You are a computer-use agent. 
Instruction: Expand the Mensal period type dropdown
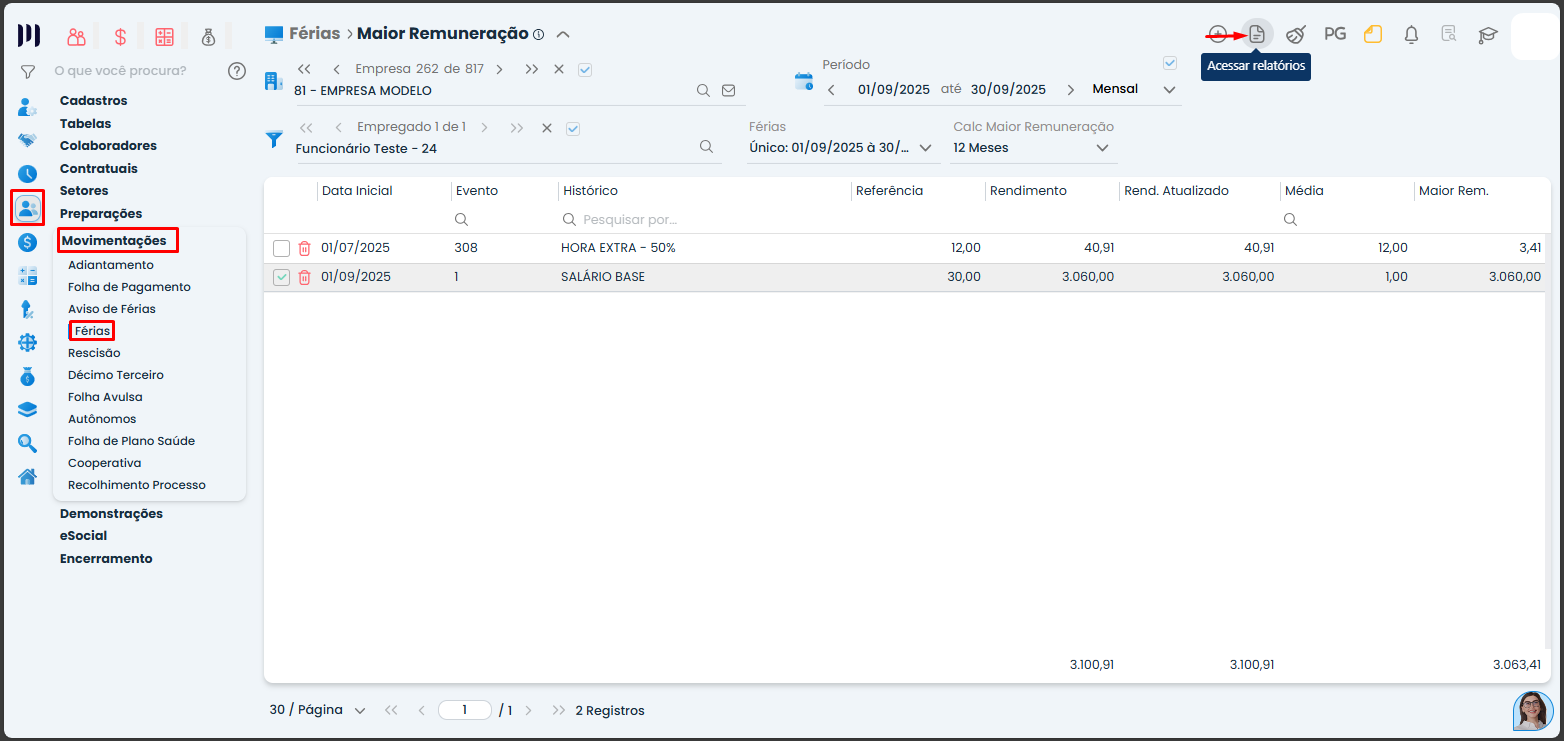point(1169,90)
